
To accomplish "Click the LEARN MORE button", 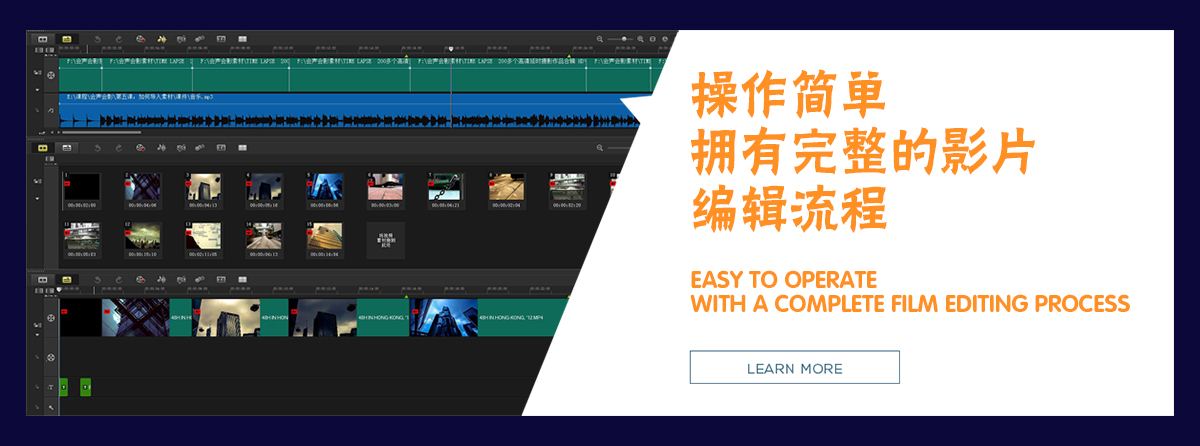I will pyautogui.click(x=794, y=367).
